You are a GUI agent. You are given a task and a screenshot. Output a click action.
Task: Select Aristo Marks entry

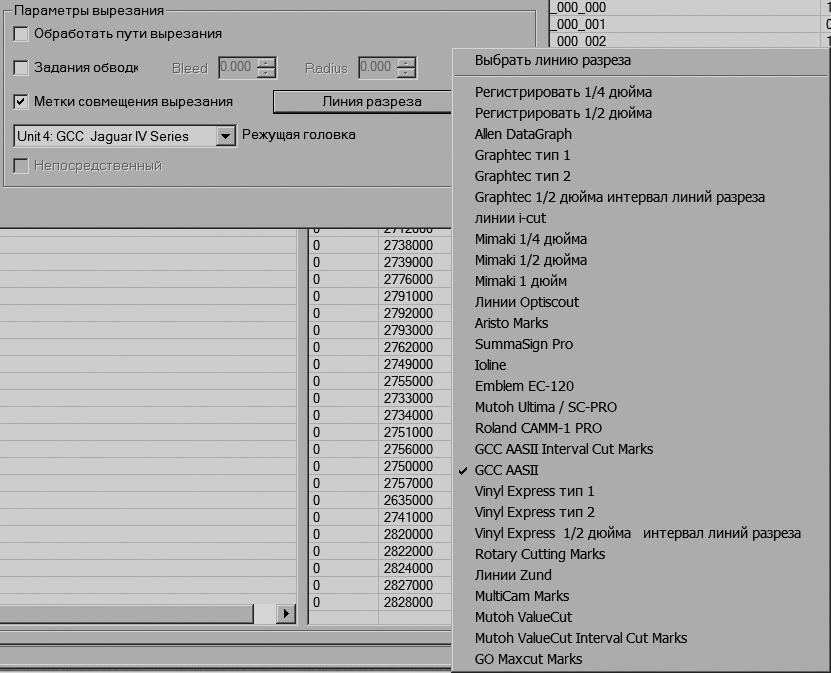tap(511, 323)
